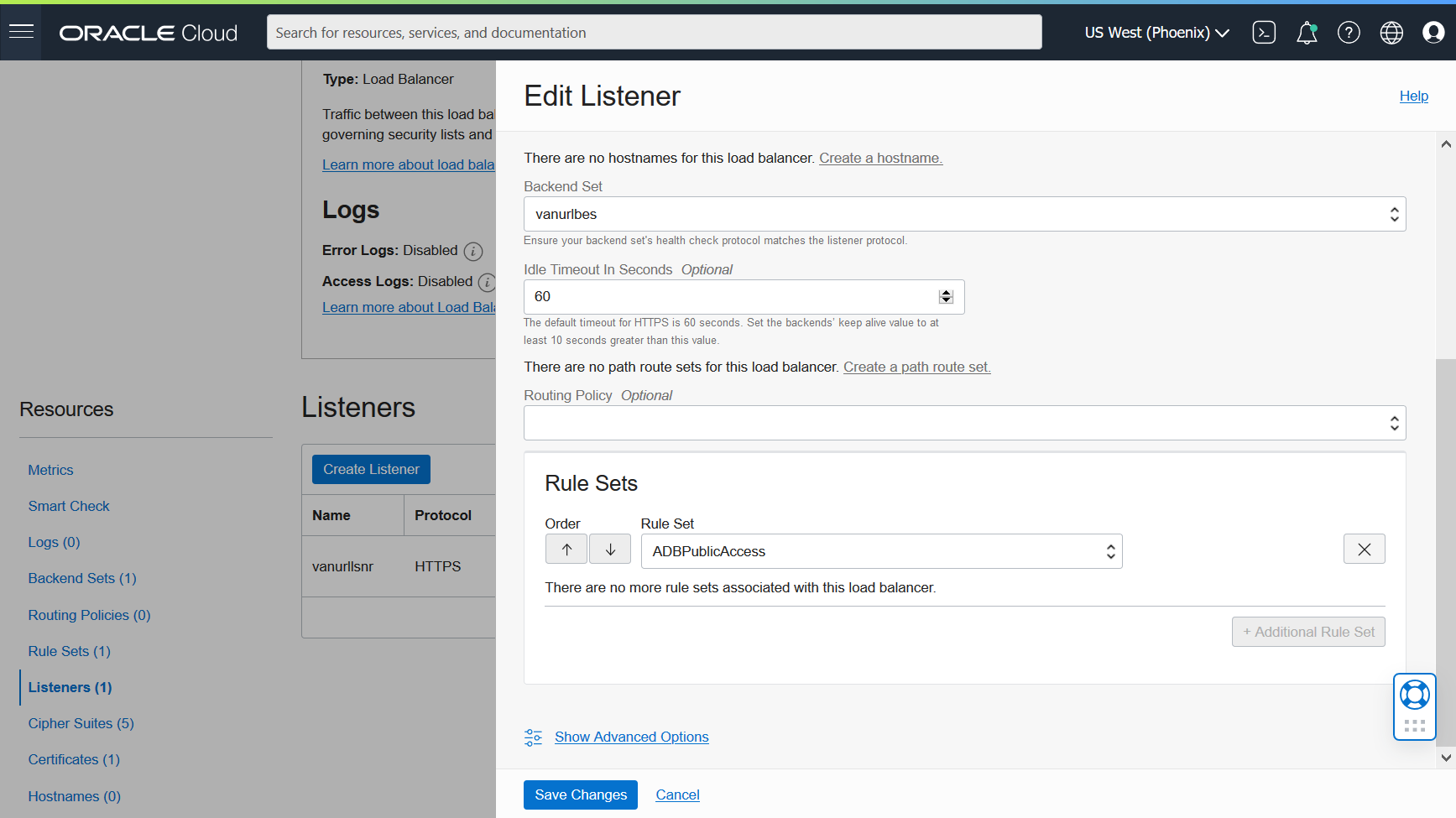
Task: Remove the ADBPublicAccess rule set
Action: point(1364,549)
